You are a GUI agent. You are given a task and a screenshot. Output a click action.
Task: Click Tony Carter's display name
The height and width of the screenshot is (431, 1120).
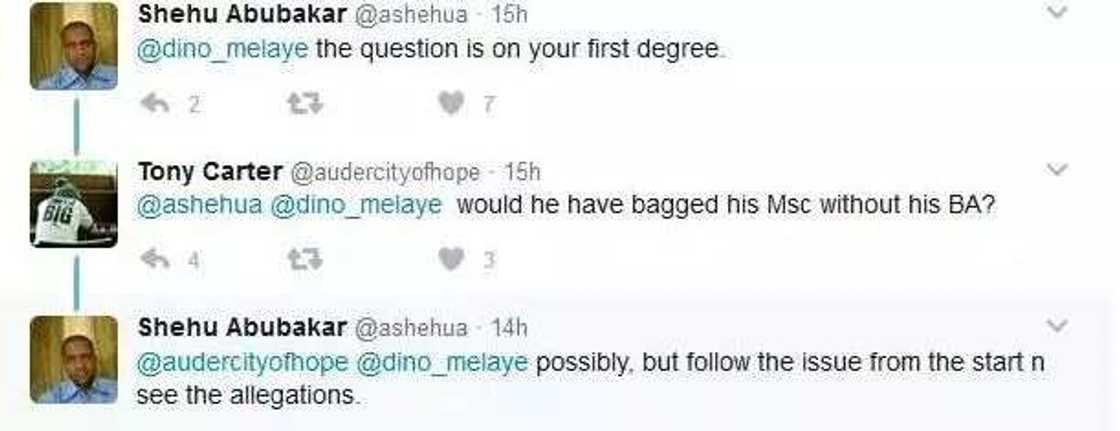(x=209, y=172)
